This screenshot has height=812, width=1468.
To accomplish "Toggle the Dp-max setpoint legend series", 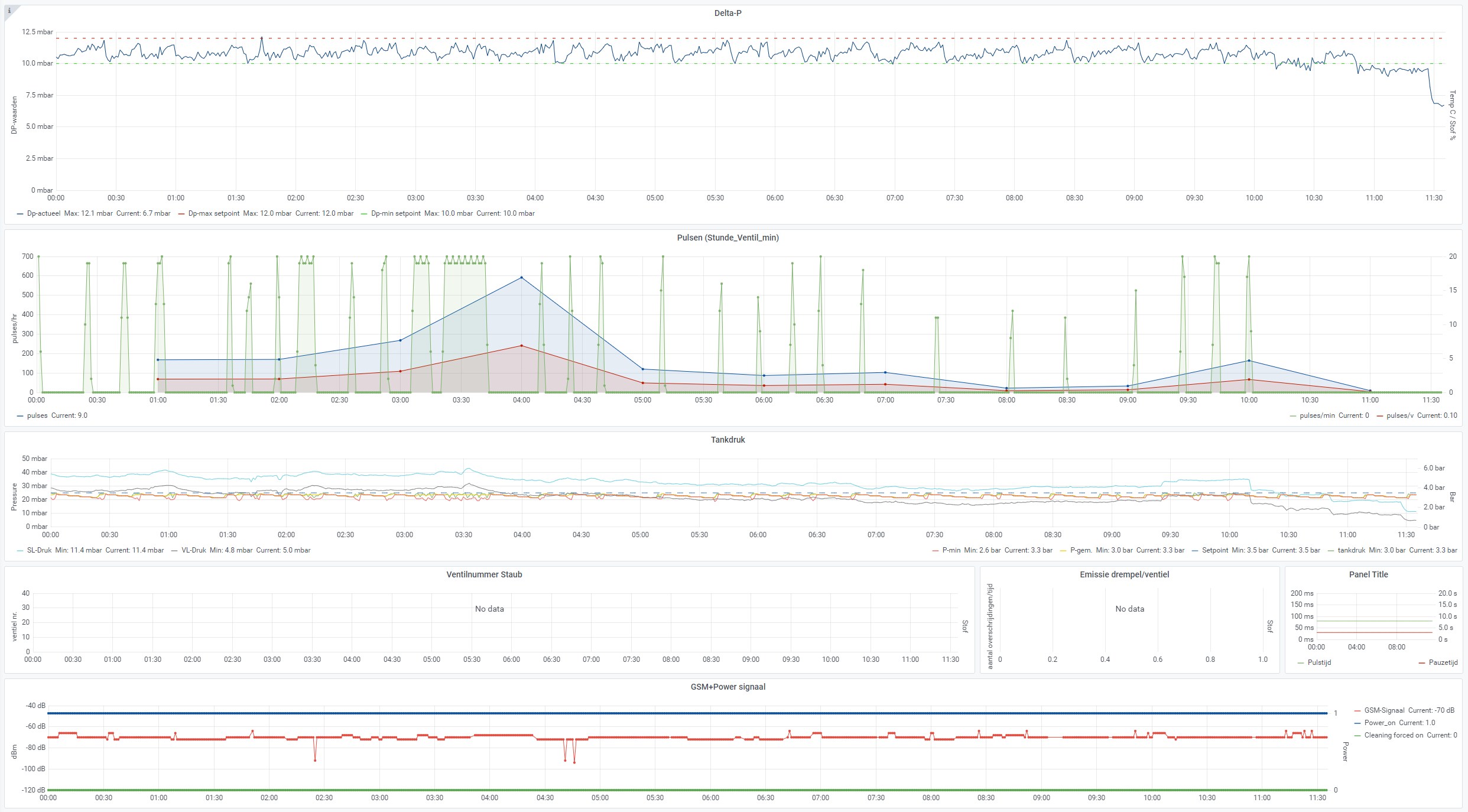I will pos(214,213).
